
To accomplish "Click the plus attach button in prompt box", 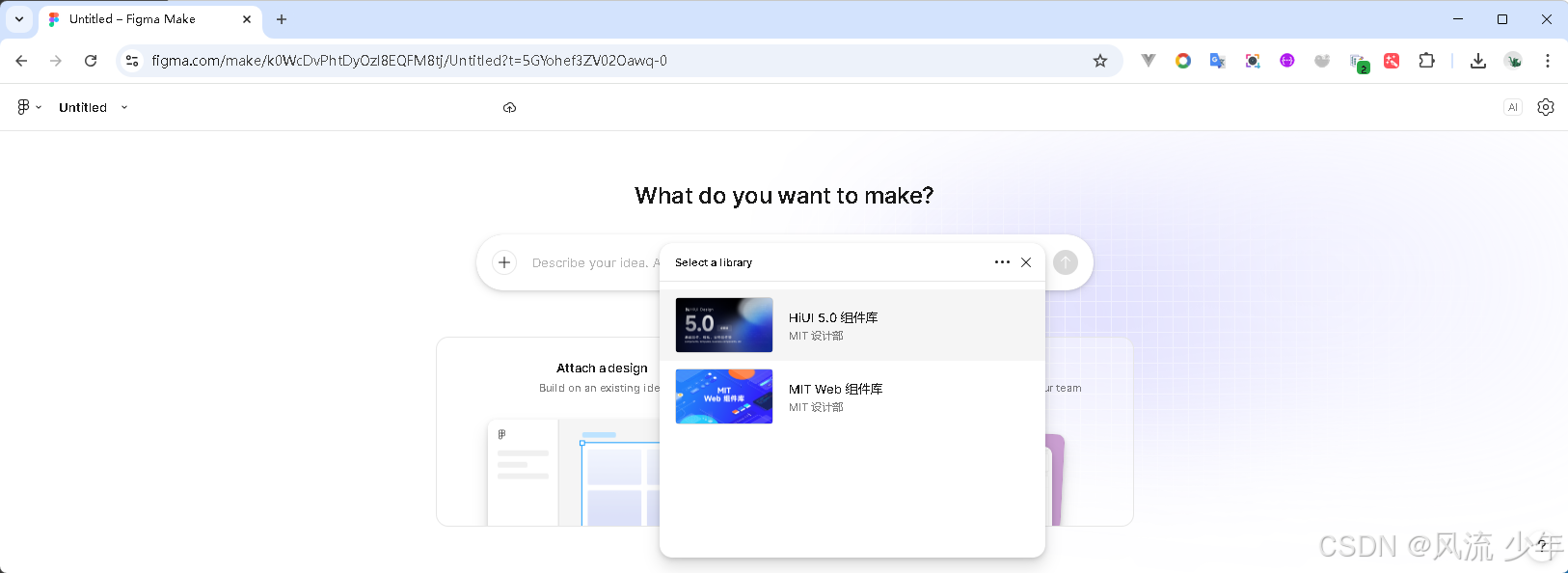I will 504,262.
